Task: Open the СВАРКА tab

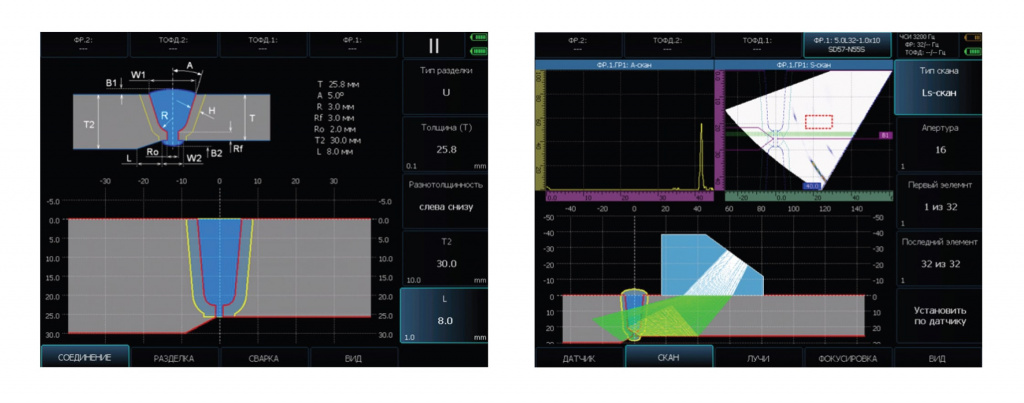Action: pyautogui.click(x=264, y=358)
